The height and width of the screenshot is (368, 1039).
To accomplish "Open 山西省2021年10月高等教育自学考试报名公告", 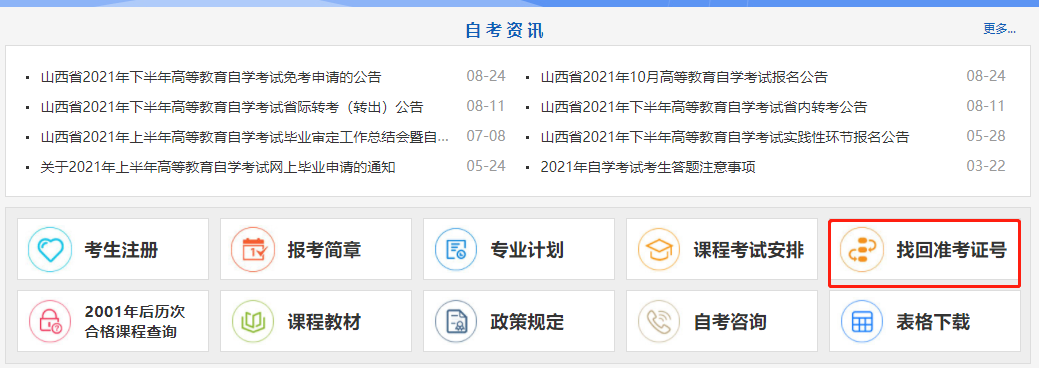I will click(x=684, y=77).
